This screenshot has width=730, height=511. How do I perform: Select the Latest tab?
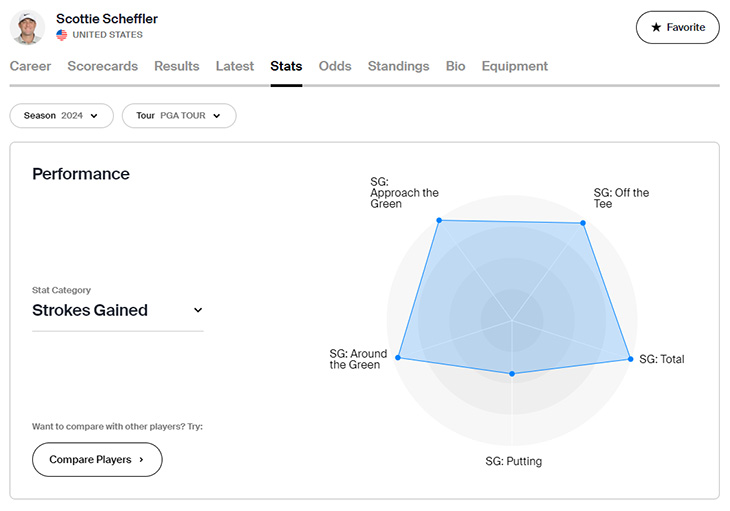click(235, 66)
